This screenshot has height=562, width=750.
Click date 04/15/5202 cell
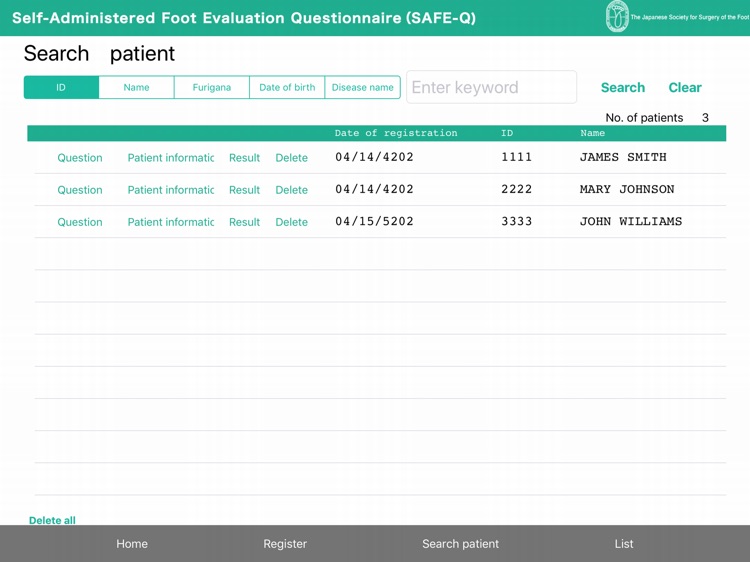pyautogui.click(x=374, y=221)
